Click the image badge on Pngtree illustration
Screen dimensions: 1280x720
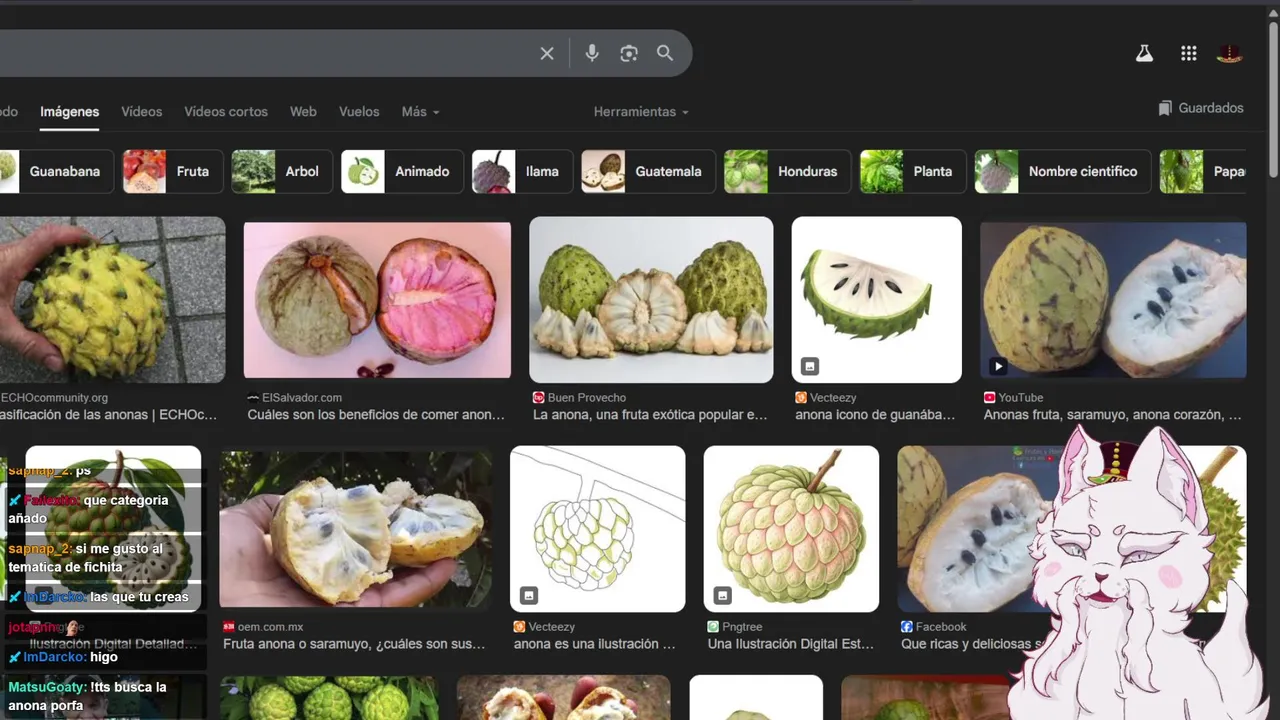point(722,596)
